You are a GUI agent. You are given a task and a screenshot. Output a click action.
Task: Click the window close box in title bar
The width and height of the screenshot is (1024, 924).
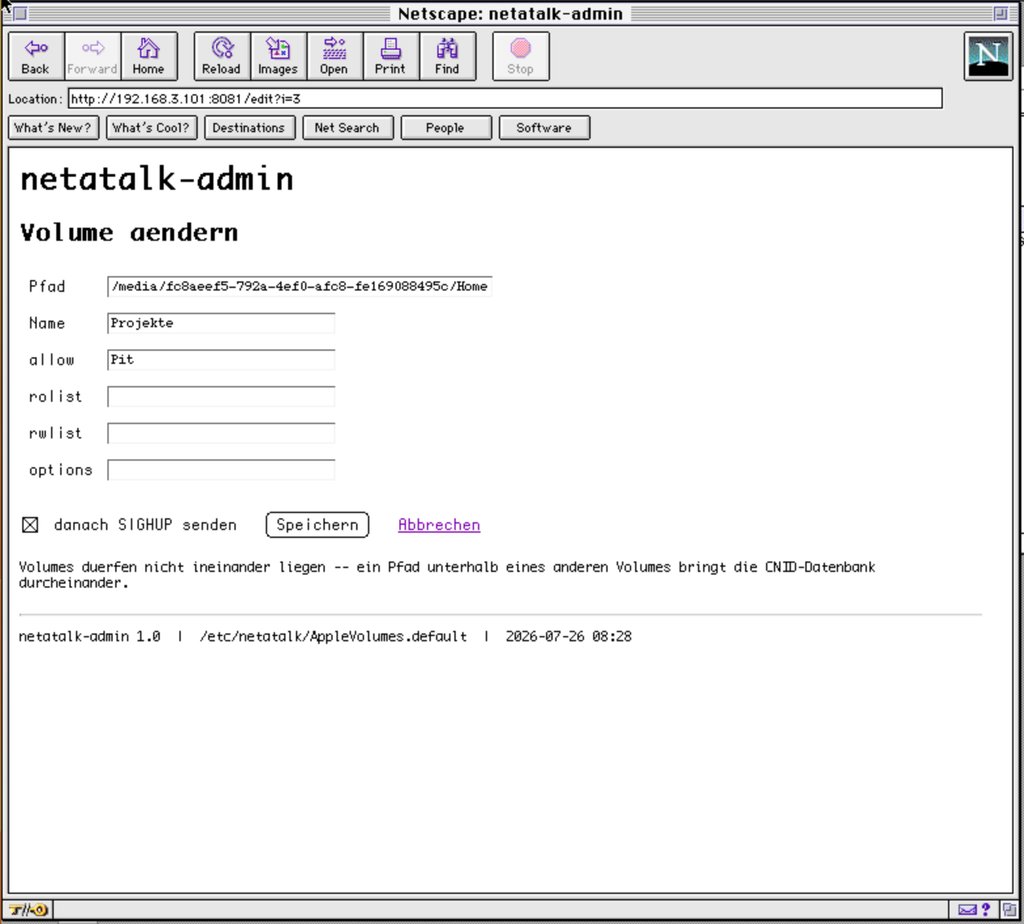click(20, 13)
